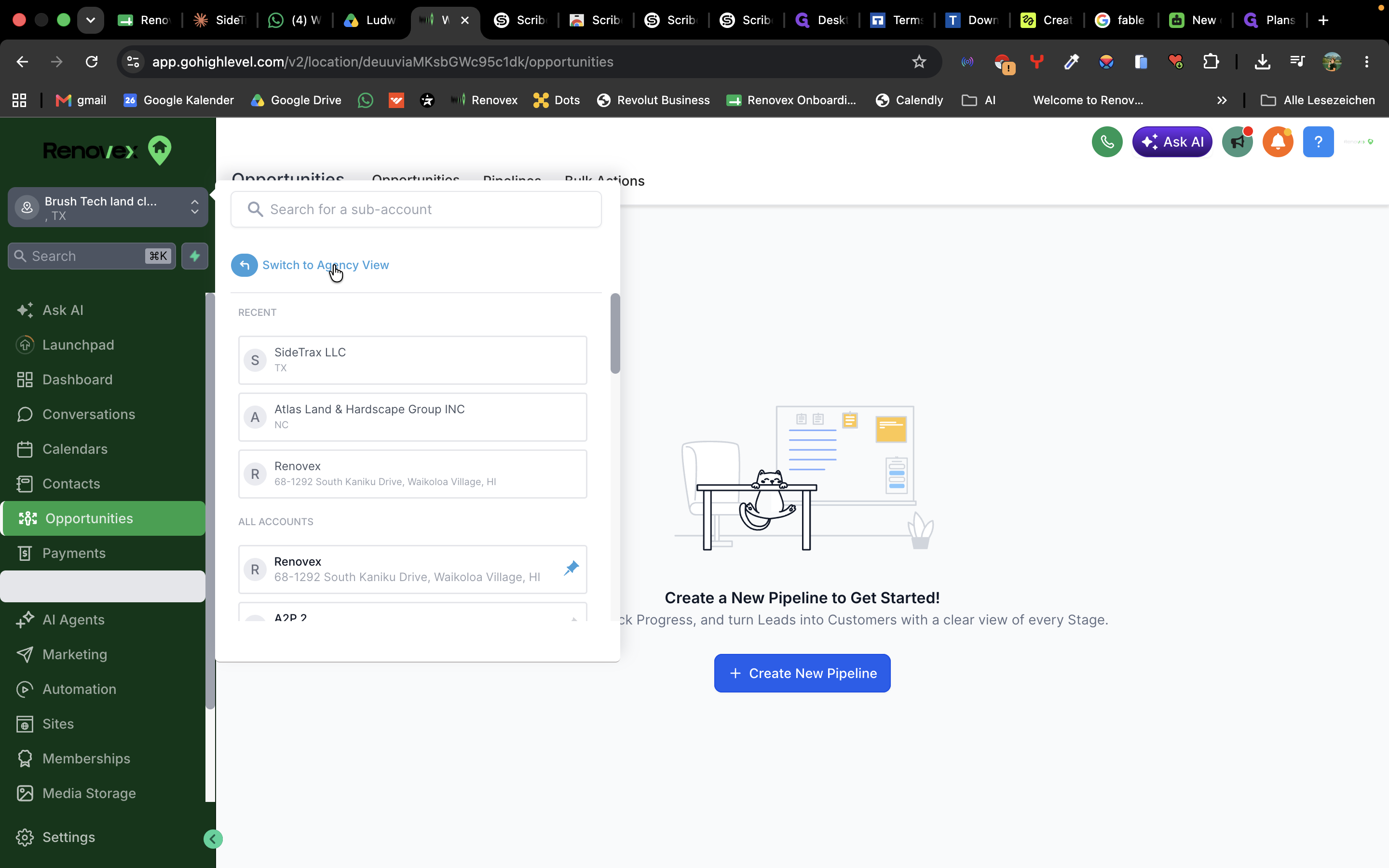Open Launchpad in sidebar
The image size is (1389, 868).
point(103,344)
